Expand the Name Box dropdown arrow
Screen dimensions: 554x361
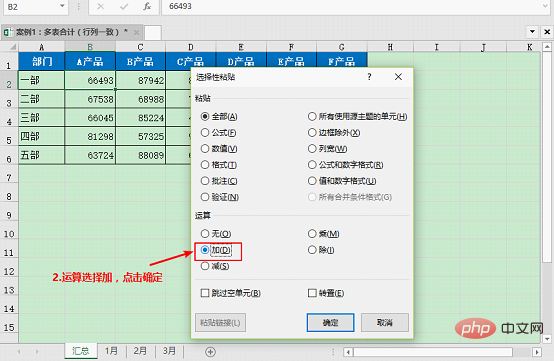click(62, 6)
